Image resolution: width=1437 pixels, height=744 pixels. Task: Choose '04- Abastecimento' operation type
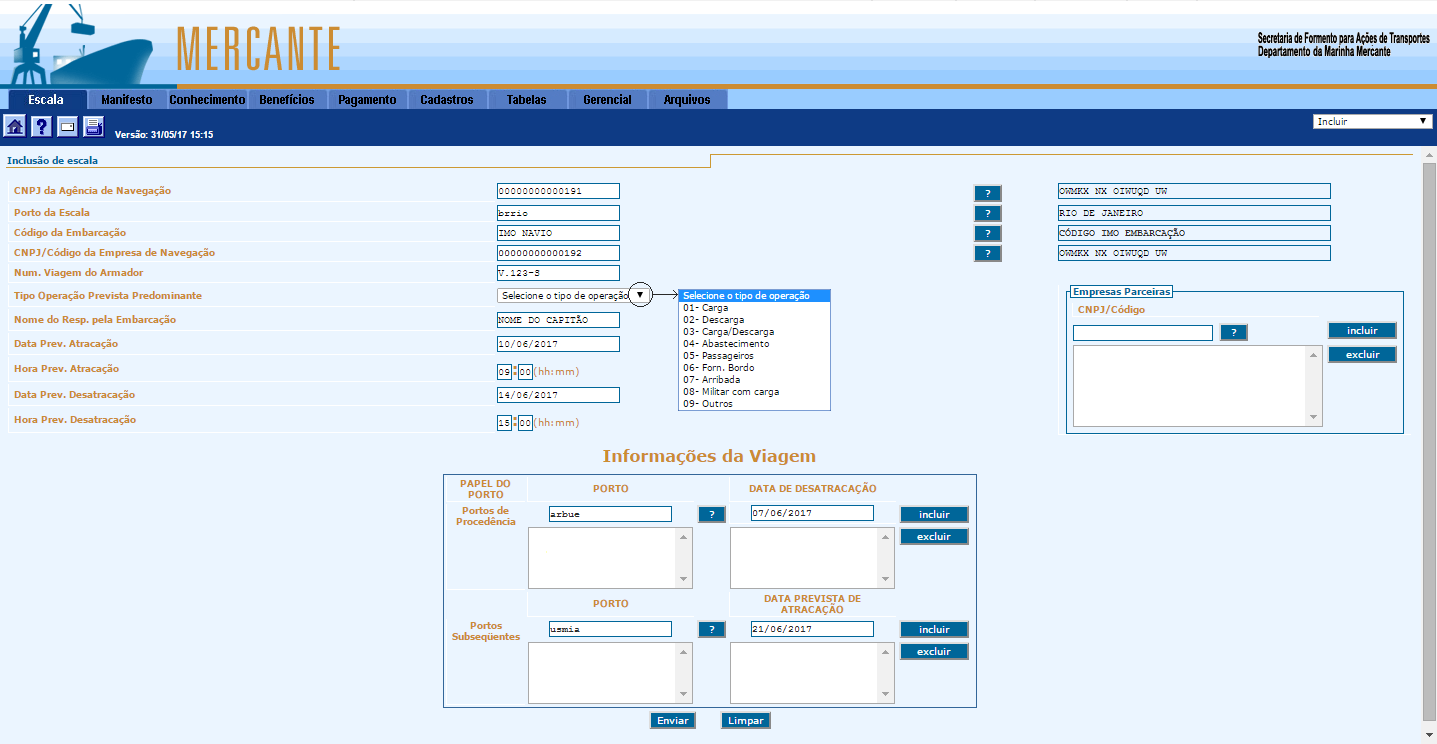(754, 344)
